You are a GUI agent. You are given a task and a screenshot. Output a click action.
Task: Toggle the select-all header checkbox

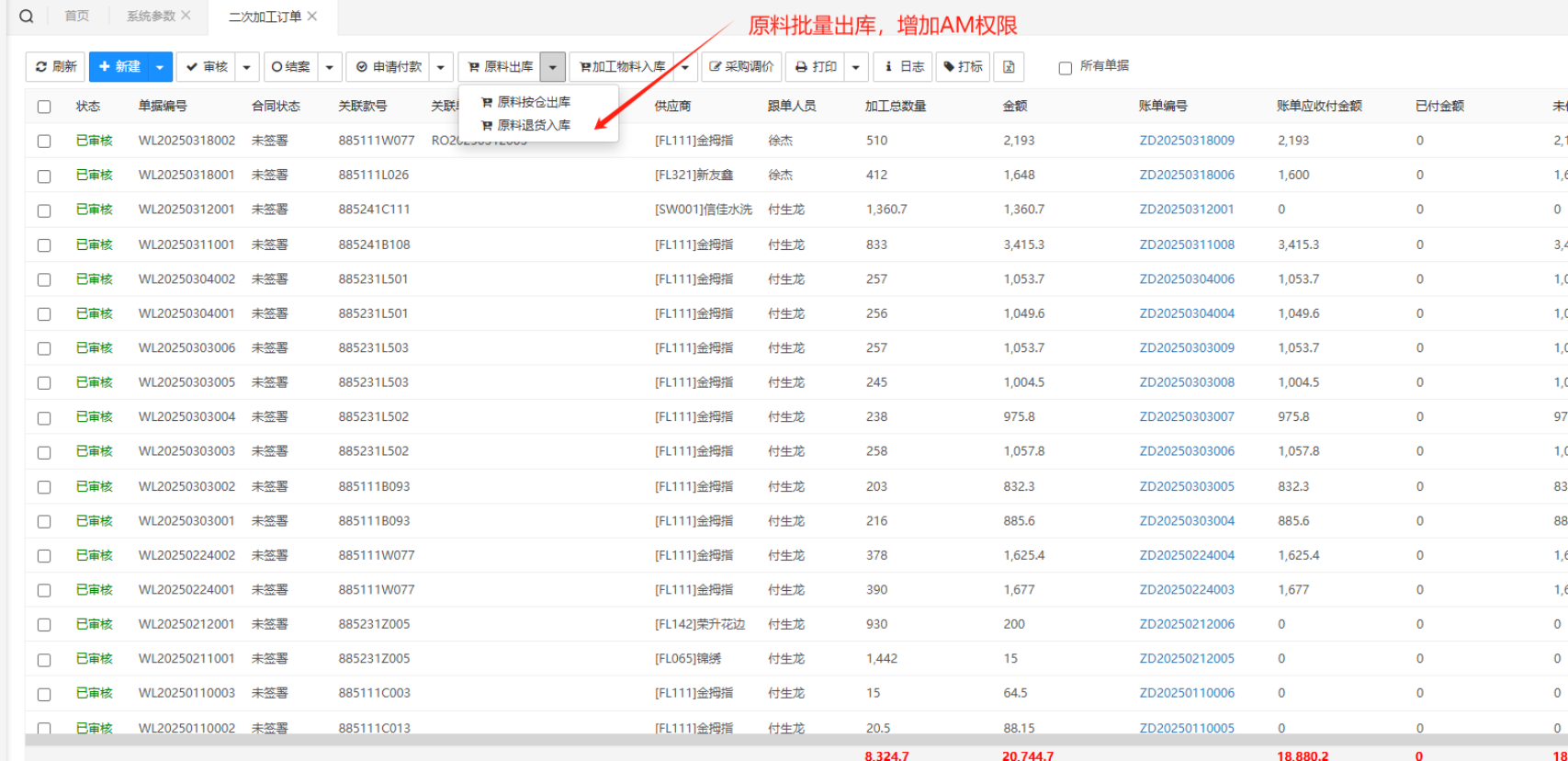tap(44, 107)
